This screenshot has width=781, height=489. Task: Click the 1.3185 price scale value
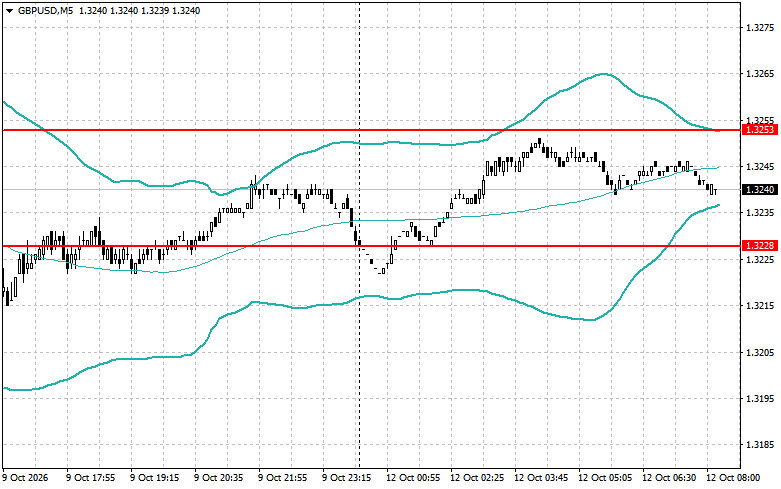[761, 445]
